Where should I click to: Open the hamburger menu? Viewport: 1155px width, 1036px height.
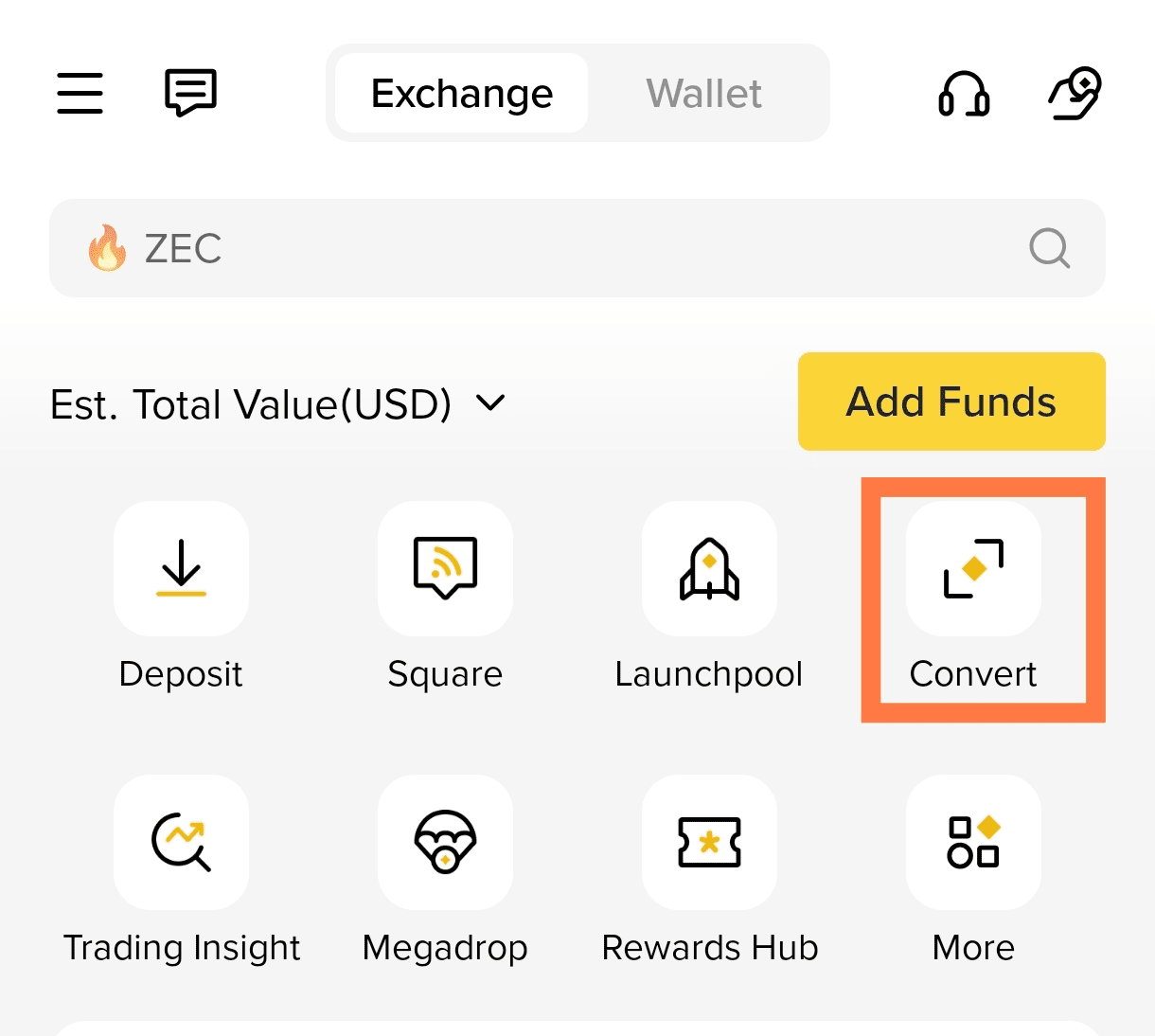(x=80, y=93)
